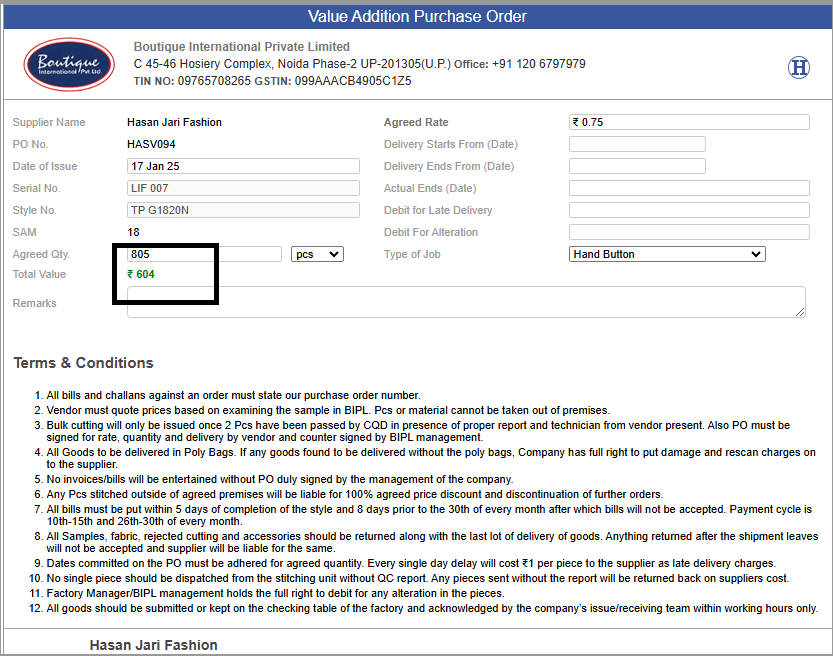Click the Total Value label
This screenshot has width=833, height=656.
pos(39,274)
